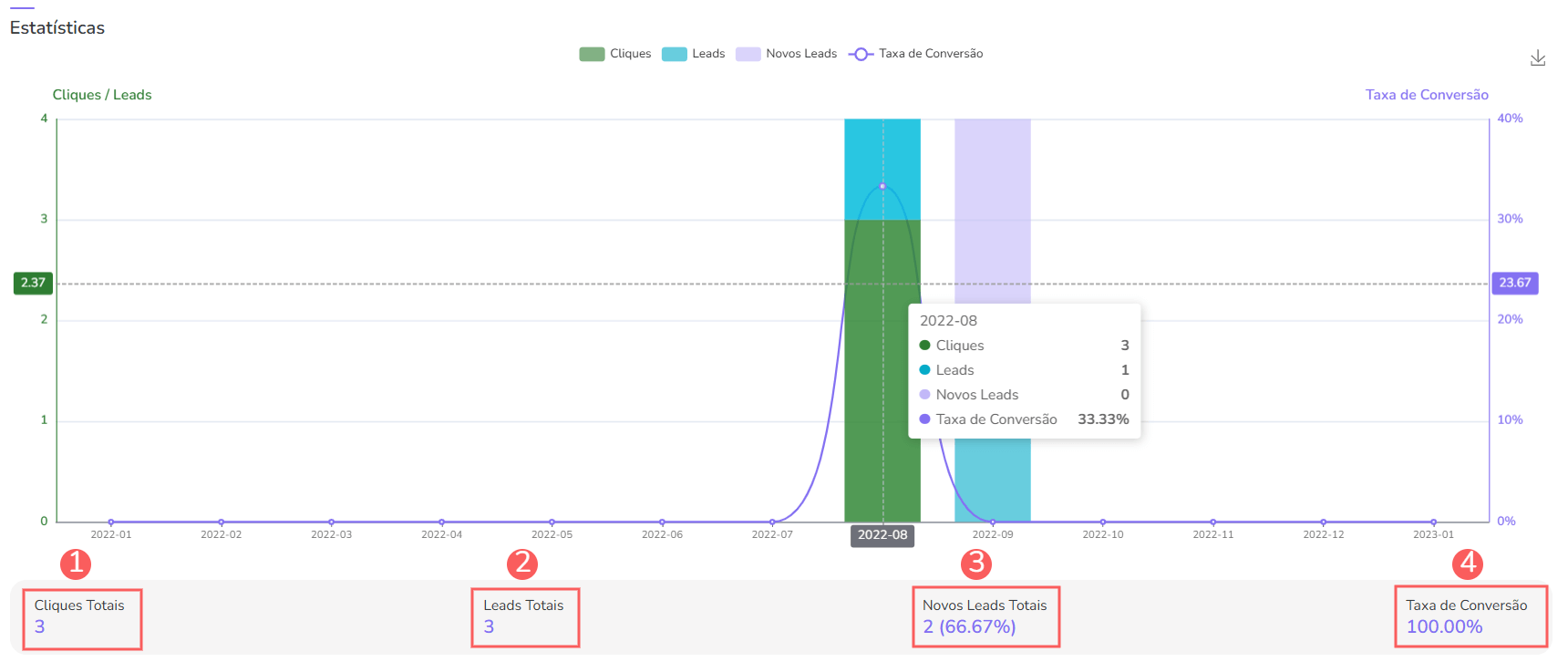Click the green 2.37 axis indicator badge
1568x662 pixels.
pos(34,283)
